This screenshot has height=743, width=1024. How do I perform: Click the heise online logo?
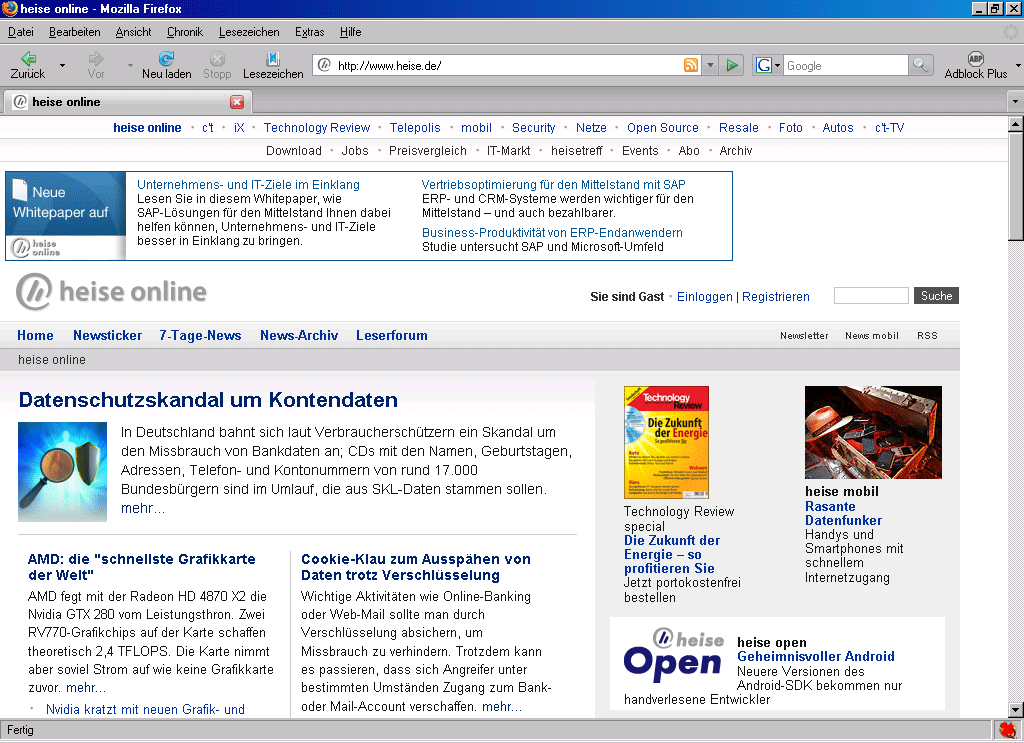pos(112,291)
